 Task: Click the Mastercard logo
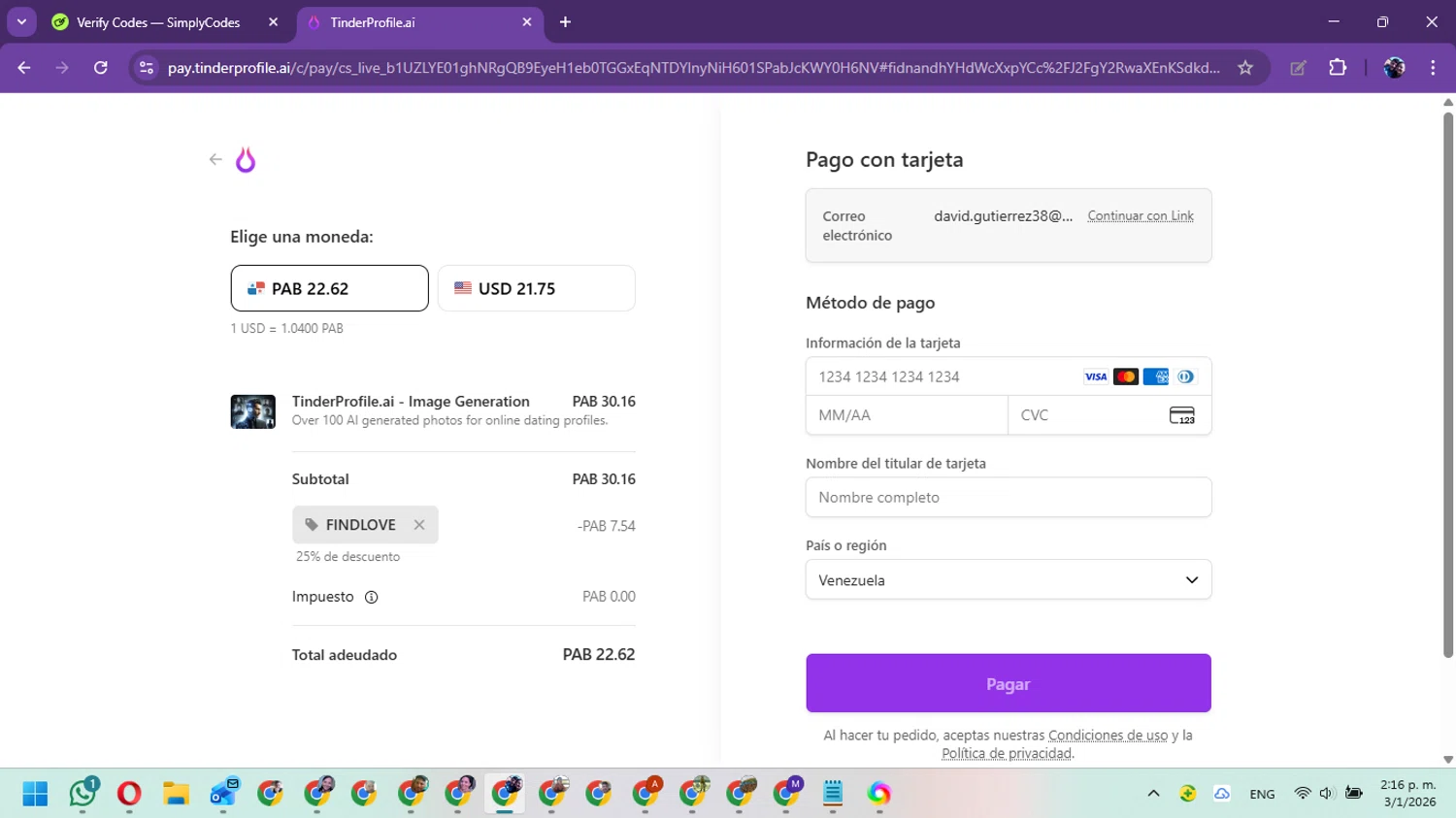(1126, 376)
